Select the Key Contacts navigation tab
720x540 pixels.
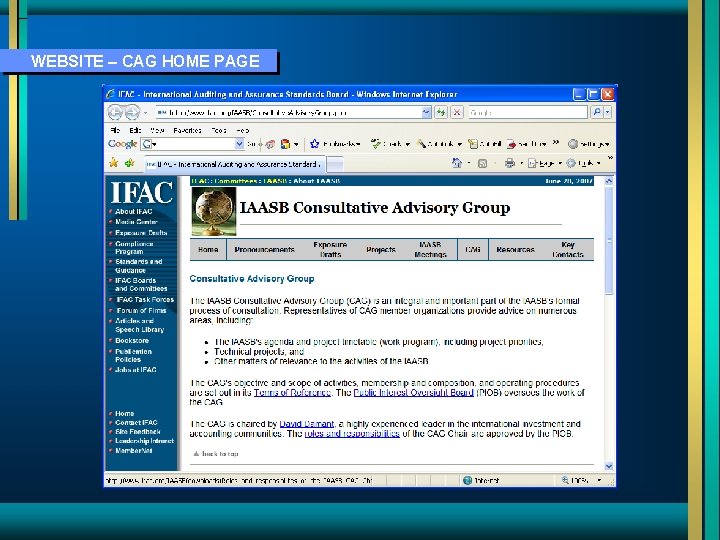[568, 249]
